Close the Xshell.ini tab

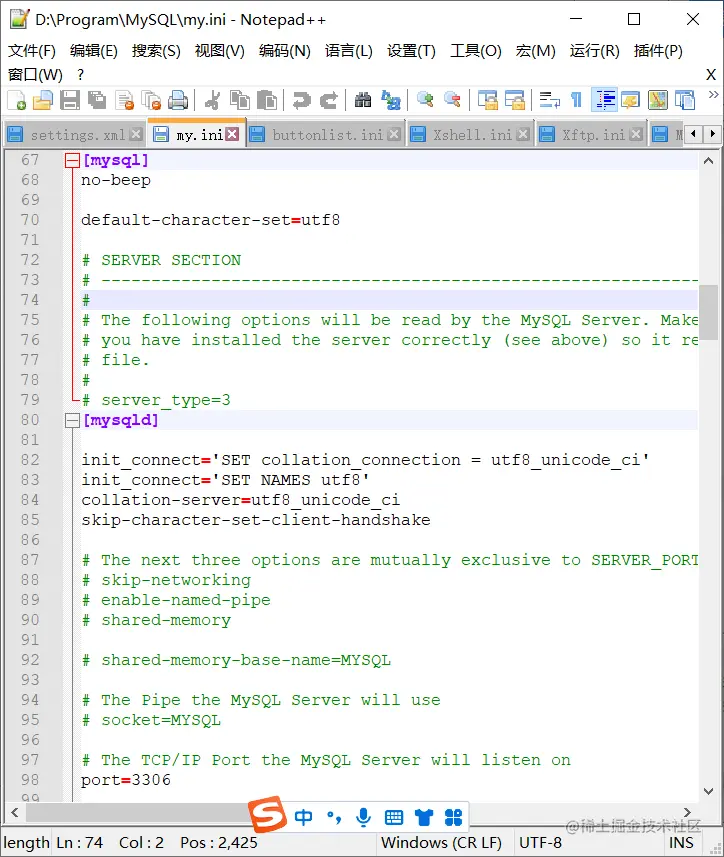523,134
